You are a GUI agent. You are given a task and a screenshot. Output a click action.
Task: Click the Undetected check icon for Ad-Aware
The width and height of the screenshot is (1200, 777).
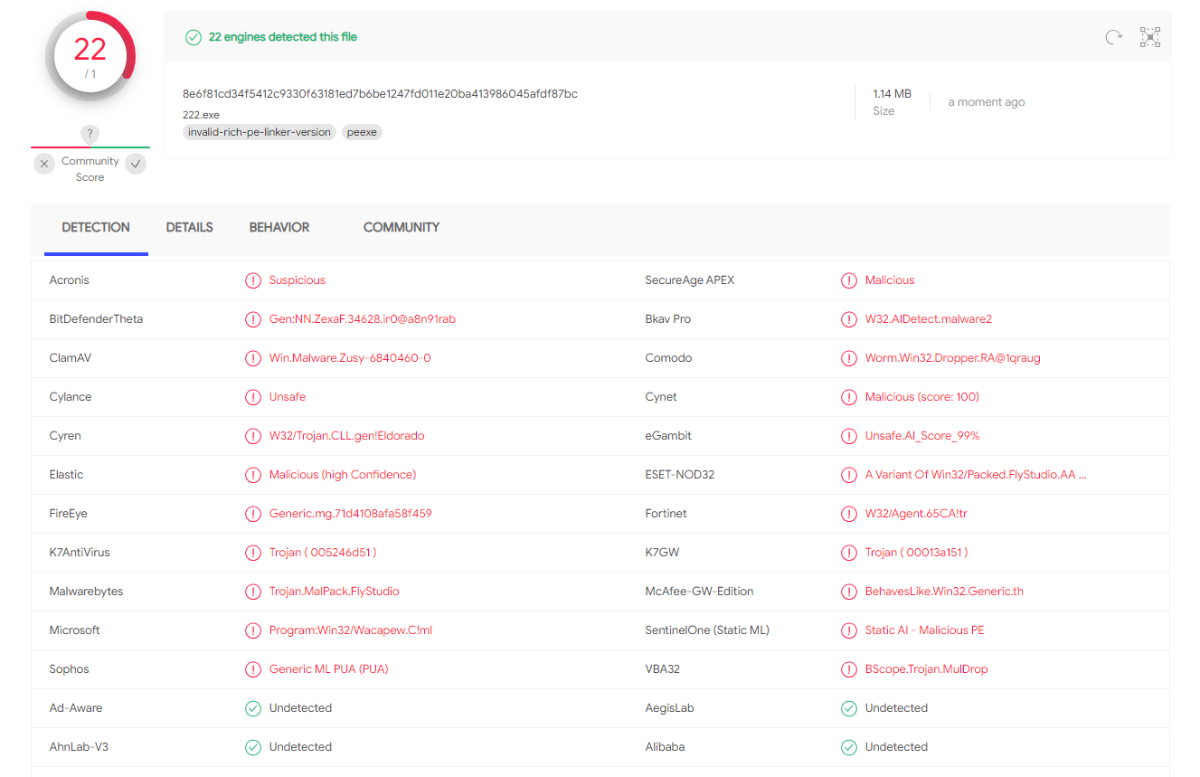pos(253,709)
